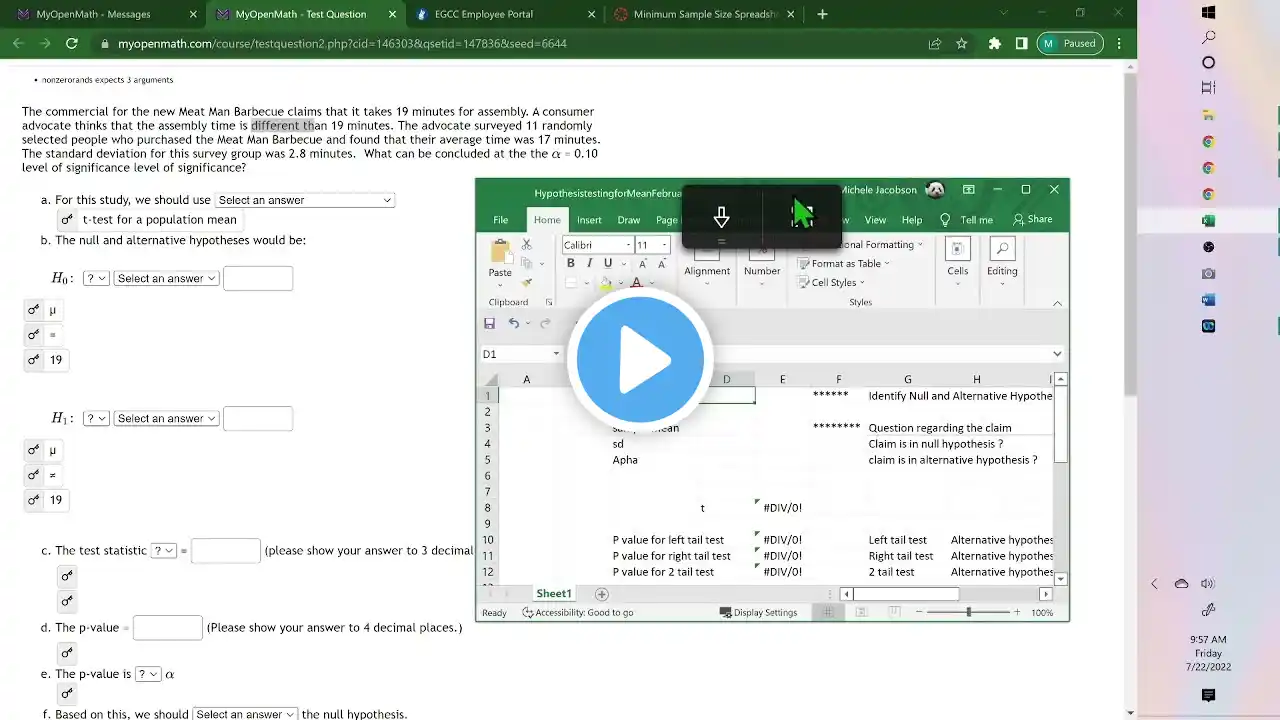The image size is (1280, 720).
Task: Open part a Select an answer dropdown
Action: coord(305,200)
